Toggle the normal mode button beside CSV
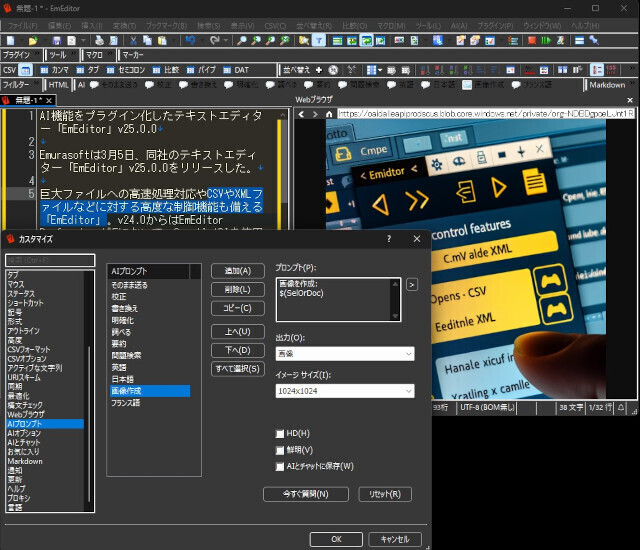The width and height of the screenshot is (640, 550). coord(25,70)
